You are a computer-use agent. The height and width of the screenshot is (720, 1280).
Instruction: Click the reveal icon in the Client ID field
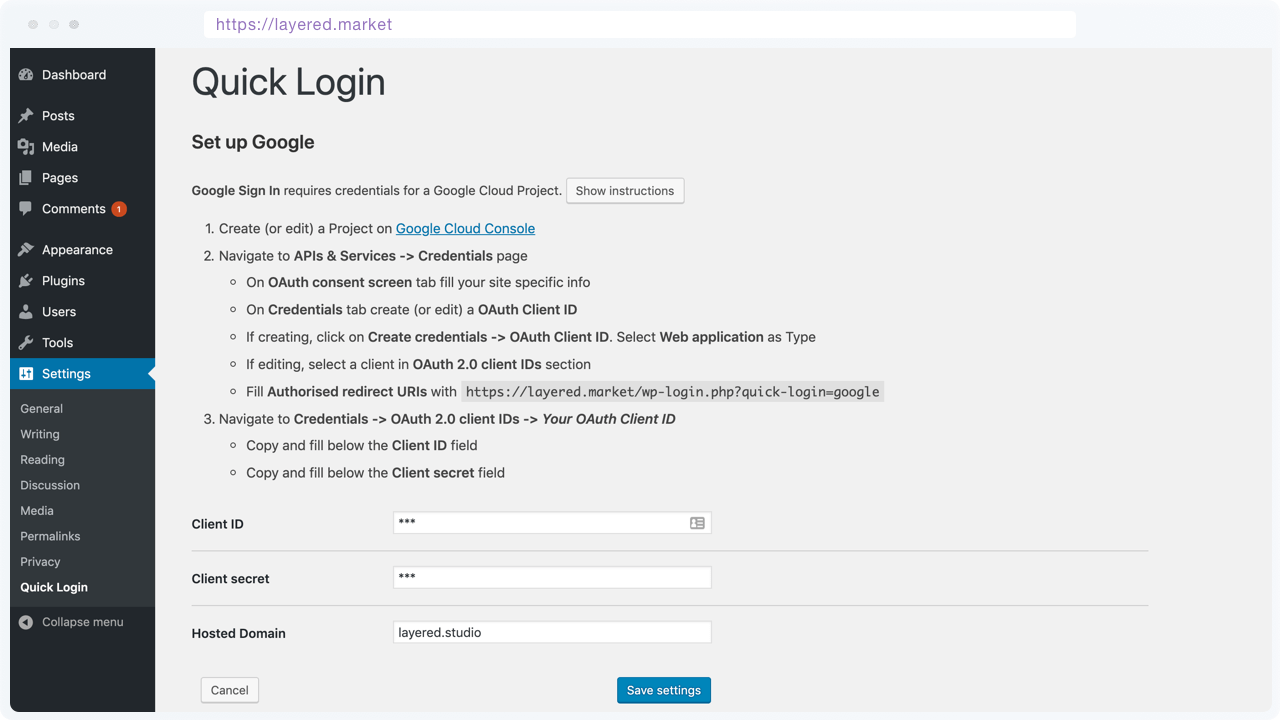pyautogui.click(x=697, y=522)
